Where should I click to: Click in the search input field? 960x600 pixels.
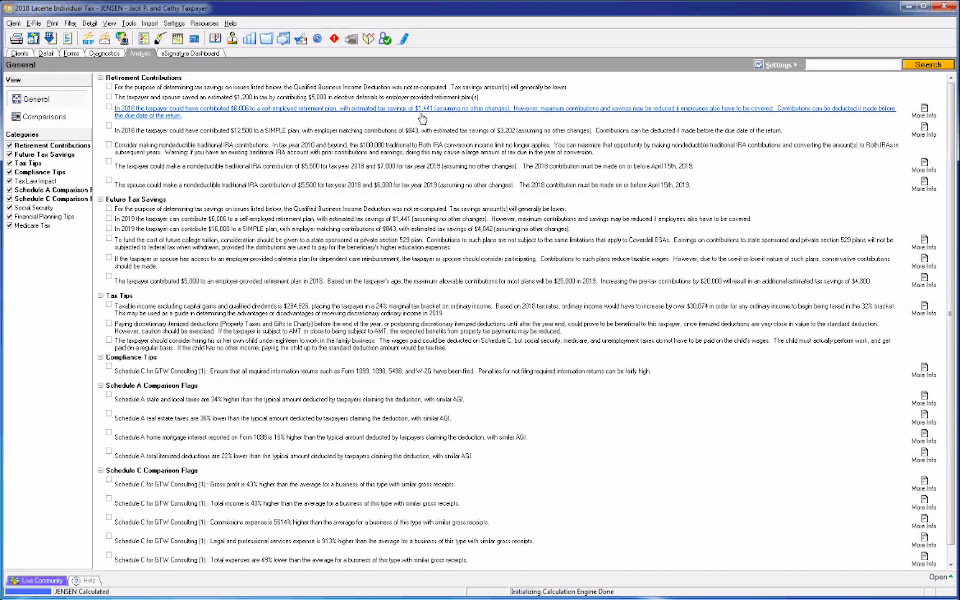[x=853, y=64]
